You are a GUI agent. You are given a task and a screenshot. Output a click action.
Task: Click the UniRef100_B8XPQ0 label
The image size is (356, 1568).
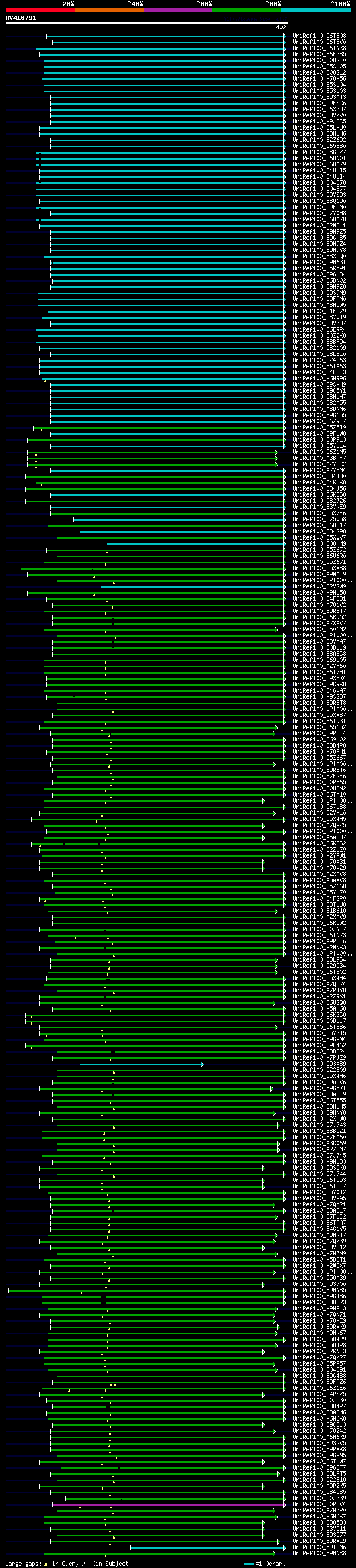coord(319,256)
